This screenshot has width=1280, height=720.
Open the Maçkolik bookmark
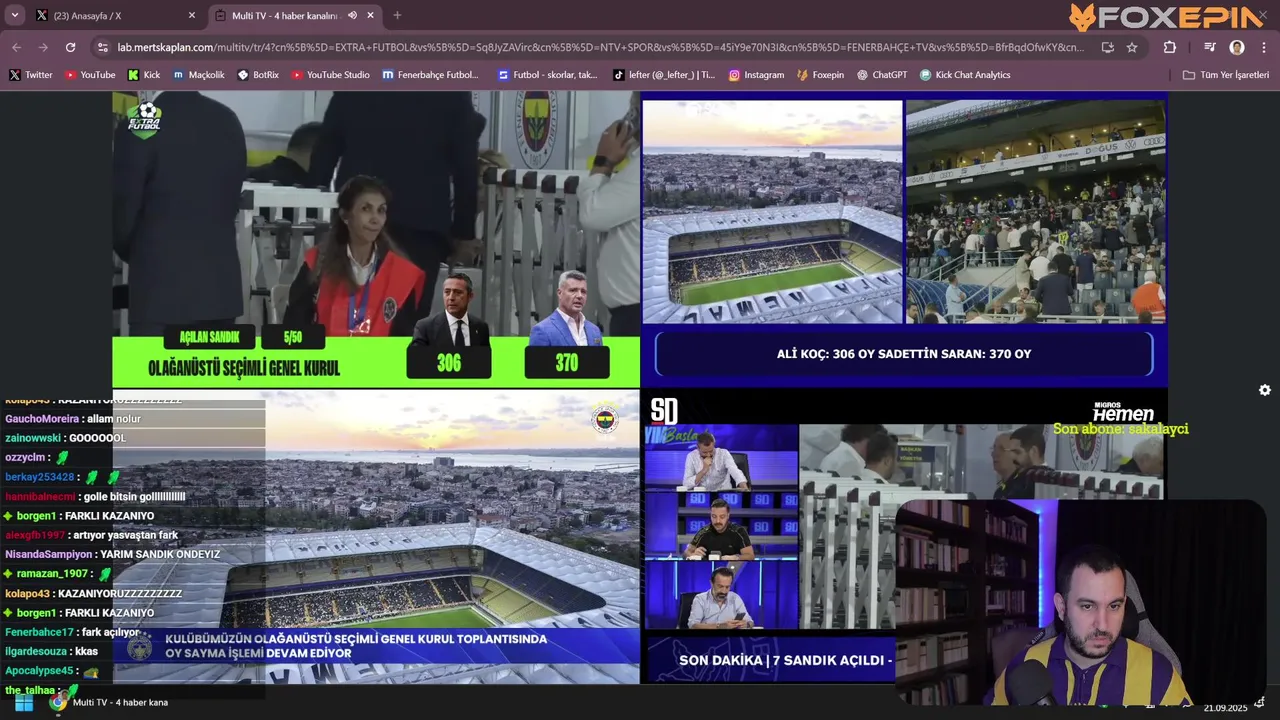(199, 75)
